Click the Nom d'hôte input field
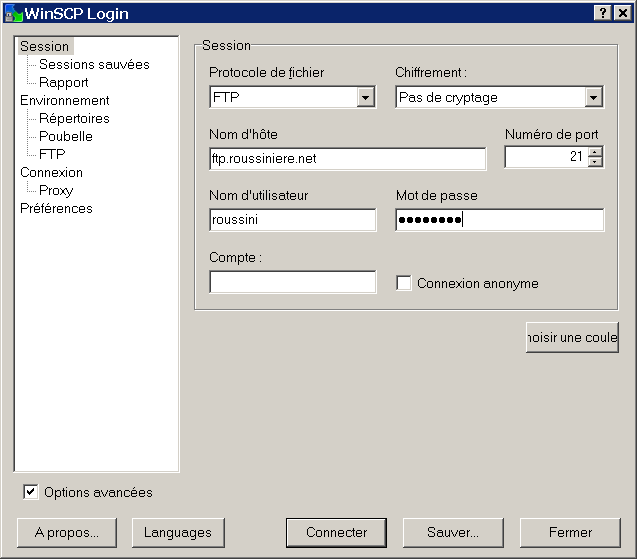 pyautogui.click(x=347, y=159)
